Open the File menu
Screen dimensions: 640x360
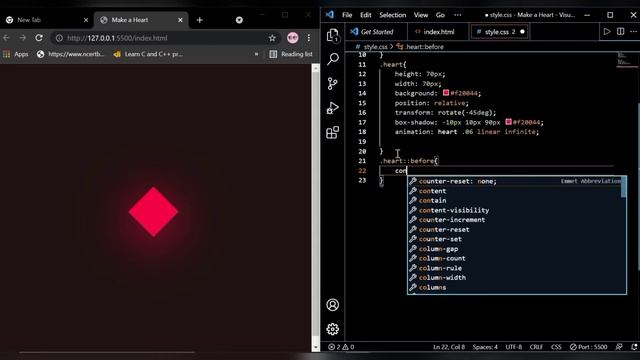pyautogui.click(x=347, y=15)
